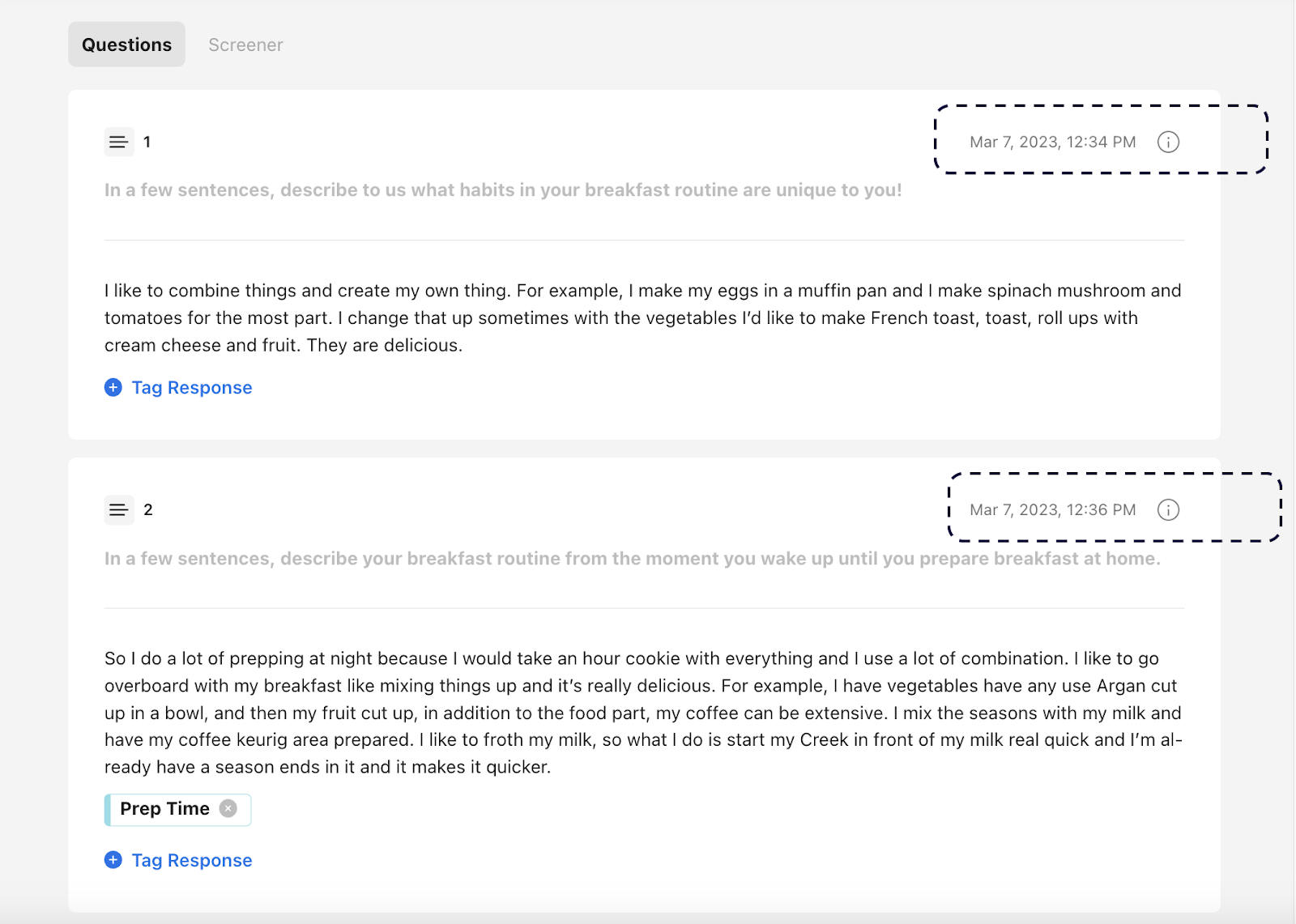The image size is (1296, 924).
Task: Select the Prep Time tag label
Action: pos(164,808)
